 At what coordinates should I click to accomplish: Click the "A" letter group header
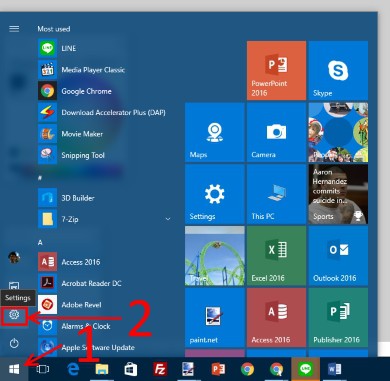[40, 242]
